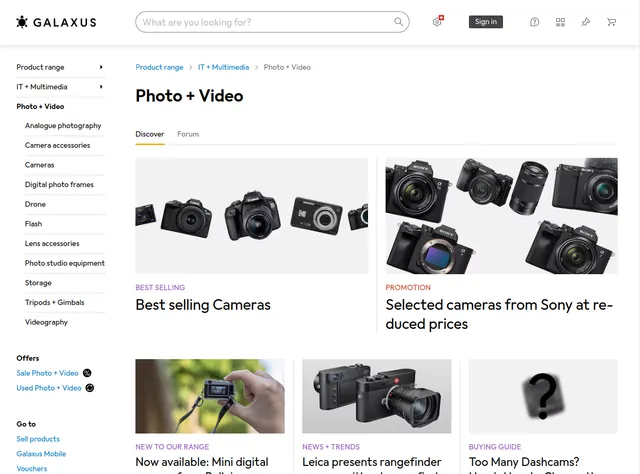The image size is (640, 474).
Task: Select the Drone category in sidebar
Action: click(34, 204)
